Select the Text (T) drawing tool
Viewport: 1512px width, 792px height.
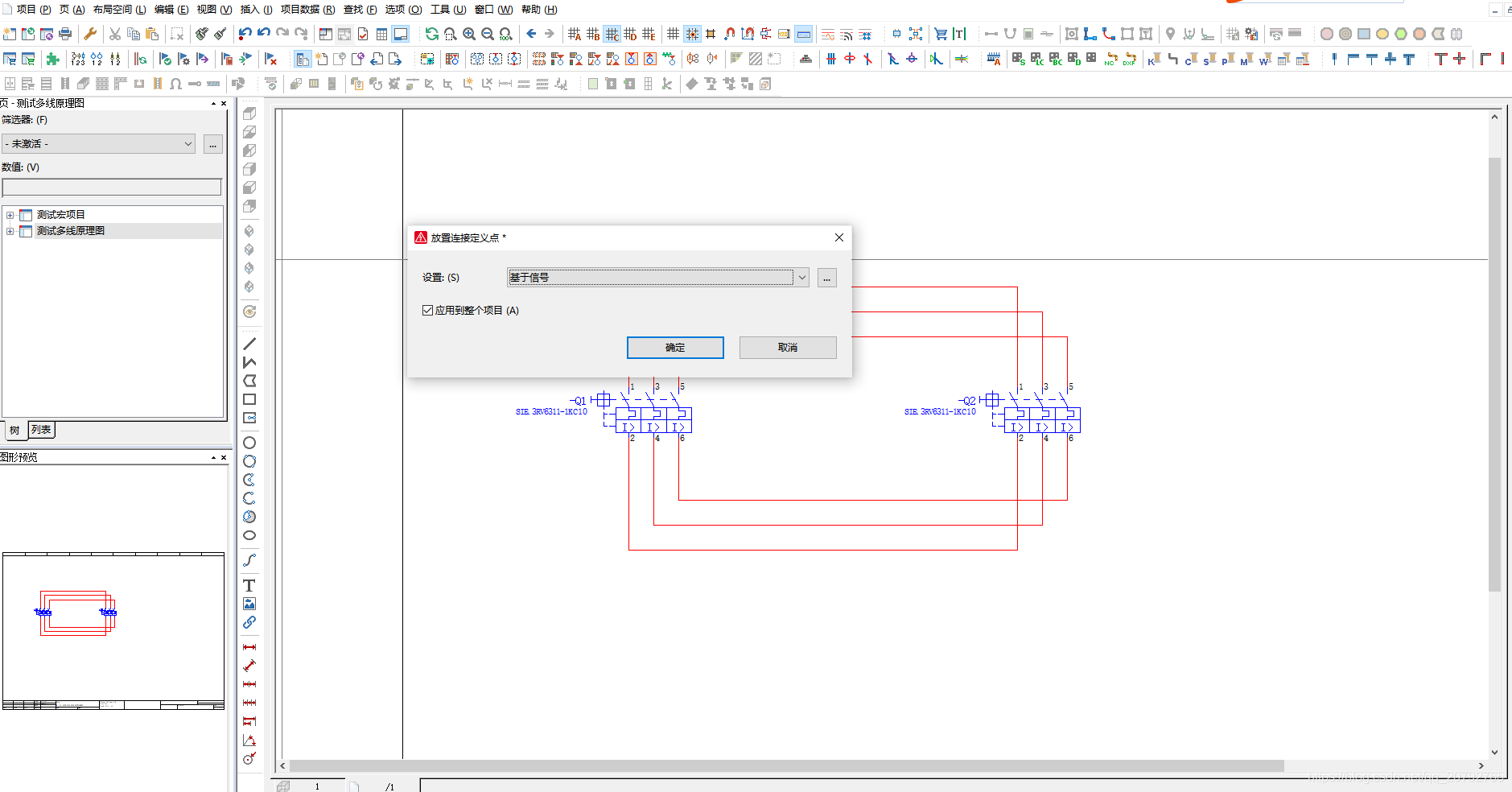click(x=249, y=585)
